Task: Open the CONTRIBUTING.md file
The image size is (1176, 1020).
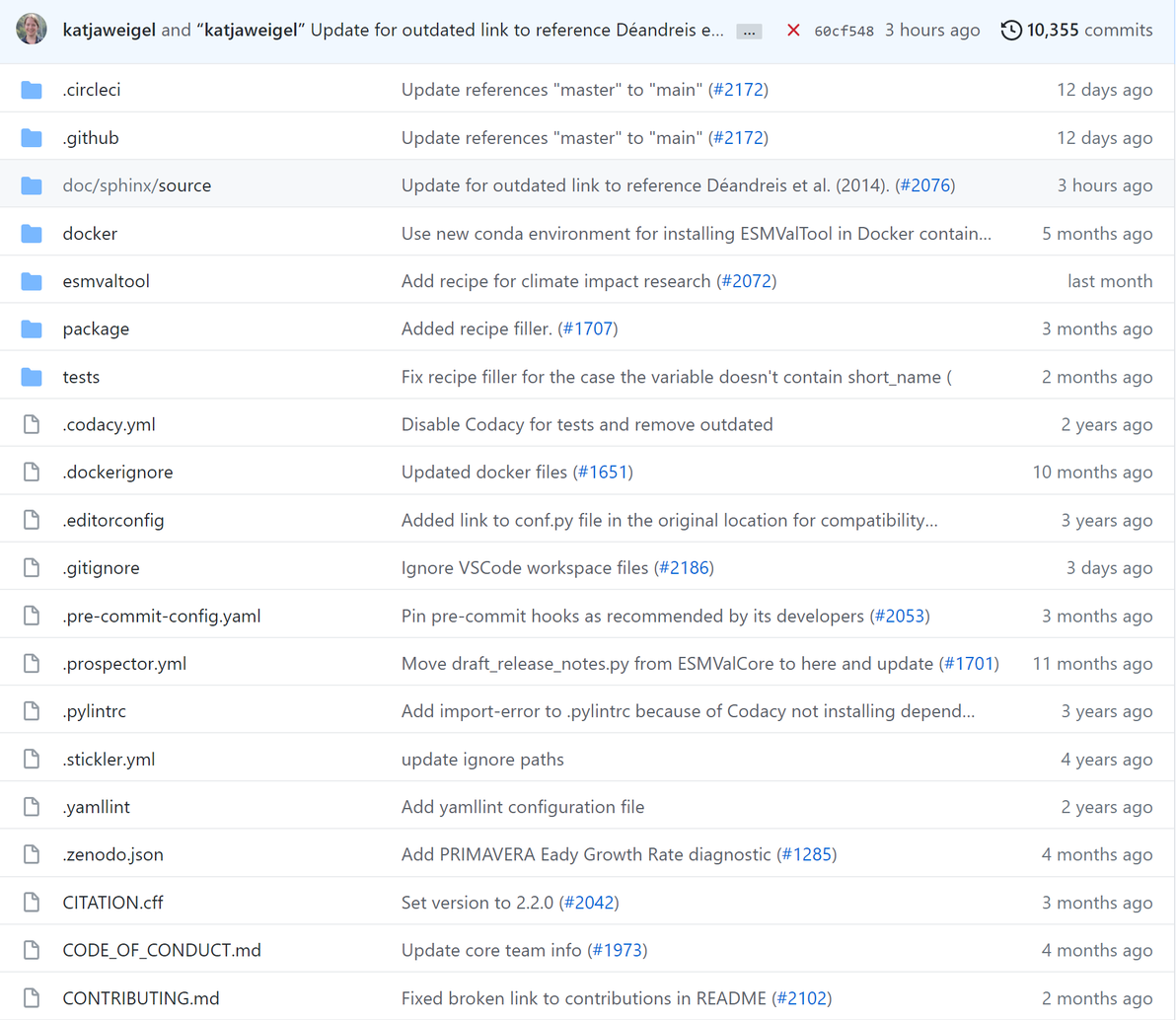Action: [141, 998]
